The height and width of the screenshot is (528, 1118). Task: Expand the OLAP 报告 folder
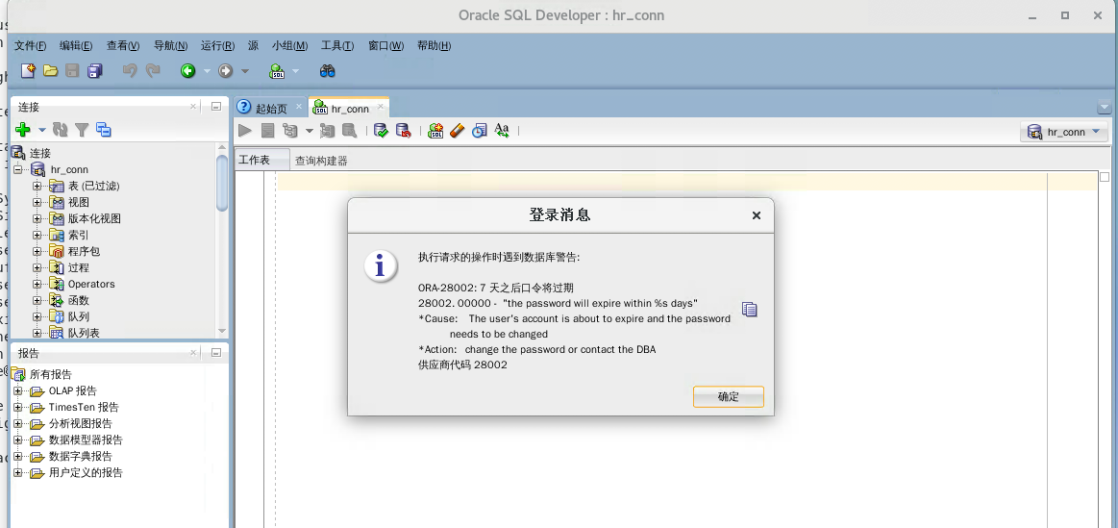click(18, 391)
